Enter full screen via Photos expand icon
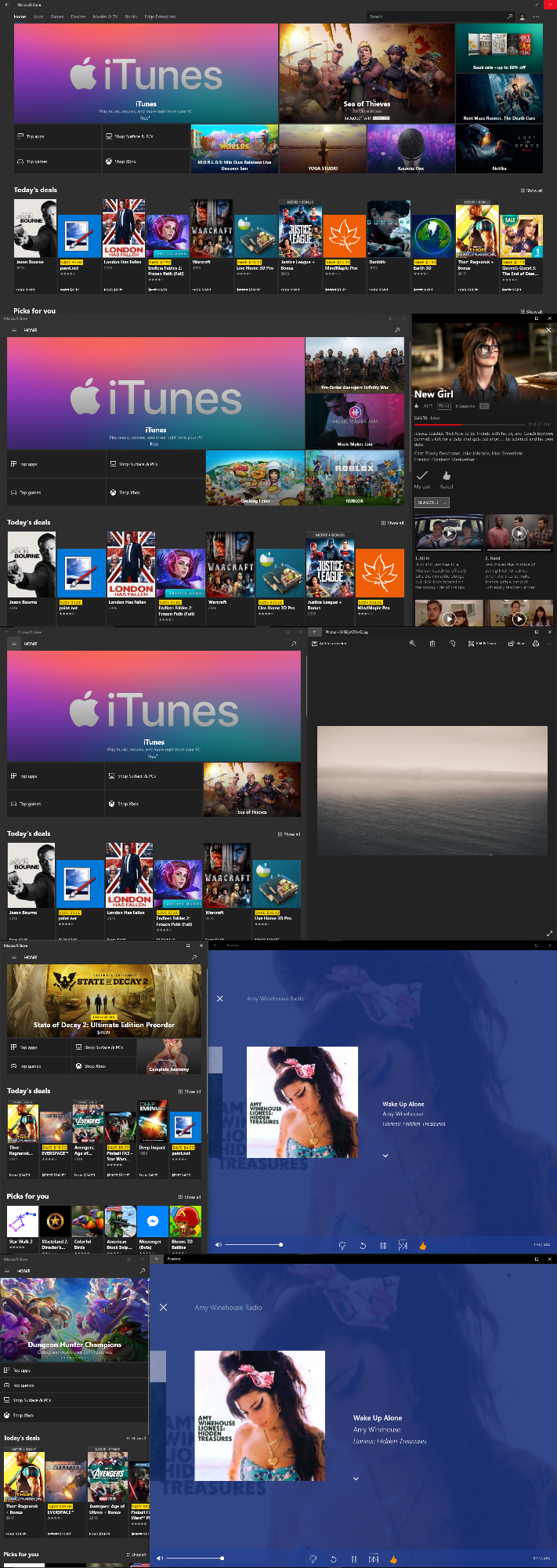 click(549, 933)
